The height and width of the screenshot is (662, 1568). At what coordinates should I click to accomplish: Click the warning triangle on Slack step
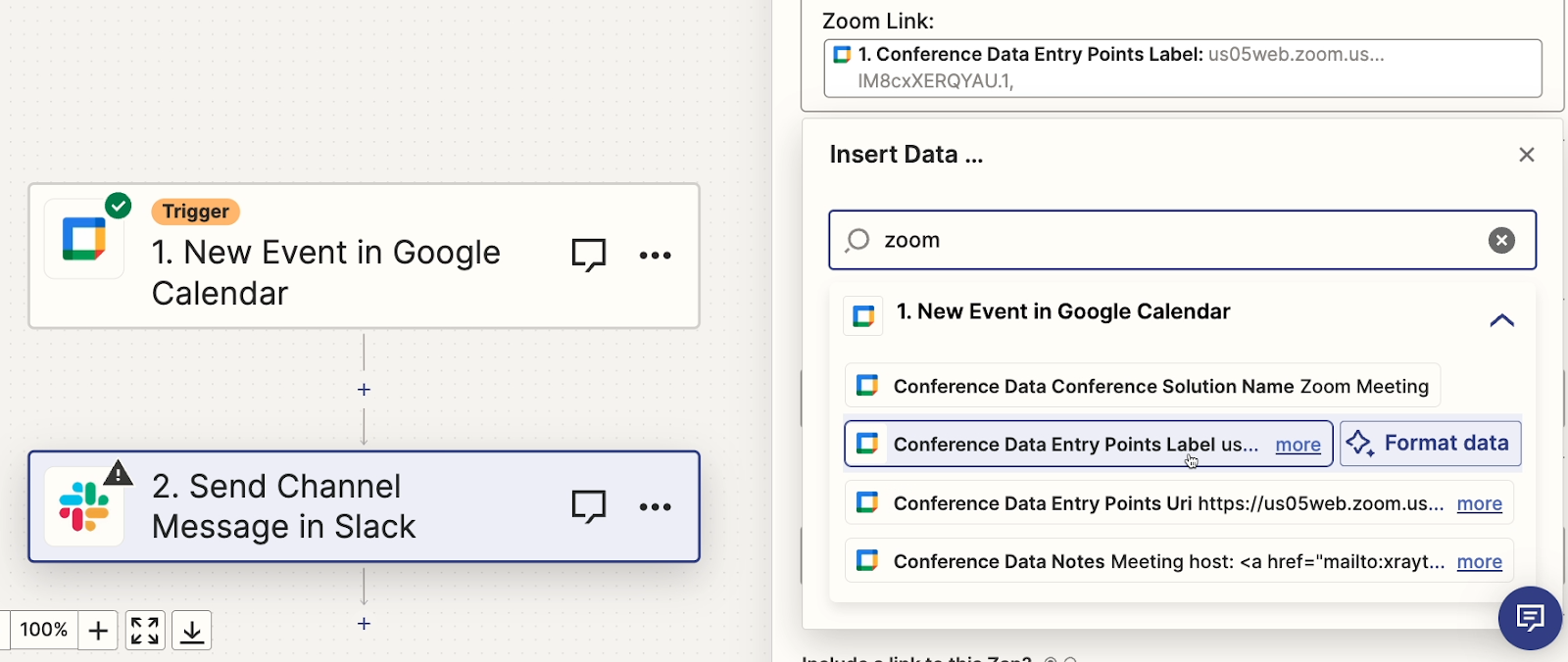tap(118, 473)
